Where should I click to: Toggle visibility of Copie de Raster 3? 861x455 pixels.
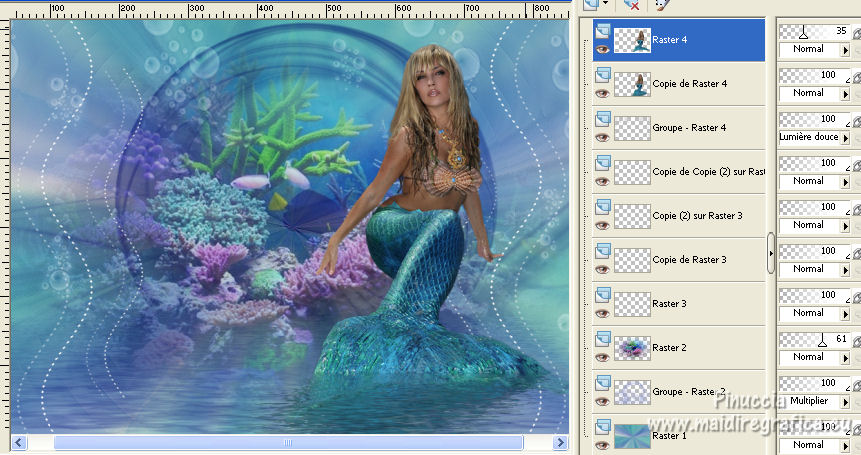pos(602,269)
